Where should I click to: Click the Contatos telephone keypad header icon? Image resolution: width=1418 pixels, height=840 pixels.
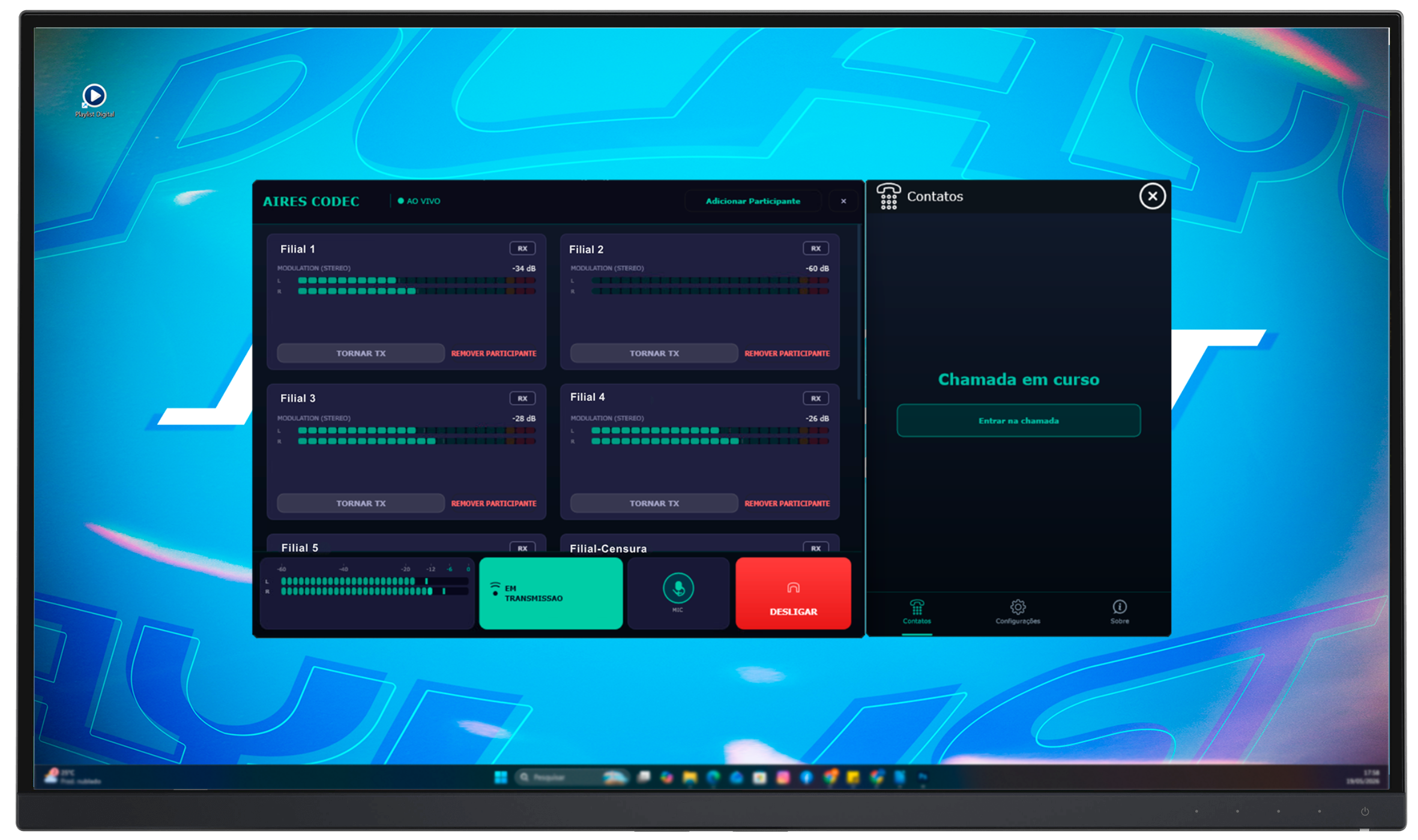(x=889, y=196)
